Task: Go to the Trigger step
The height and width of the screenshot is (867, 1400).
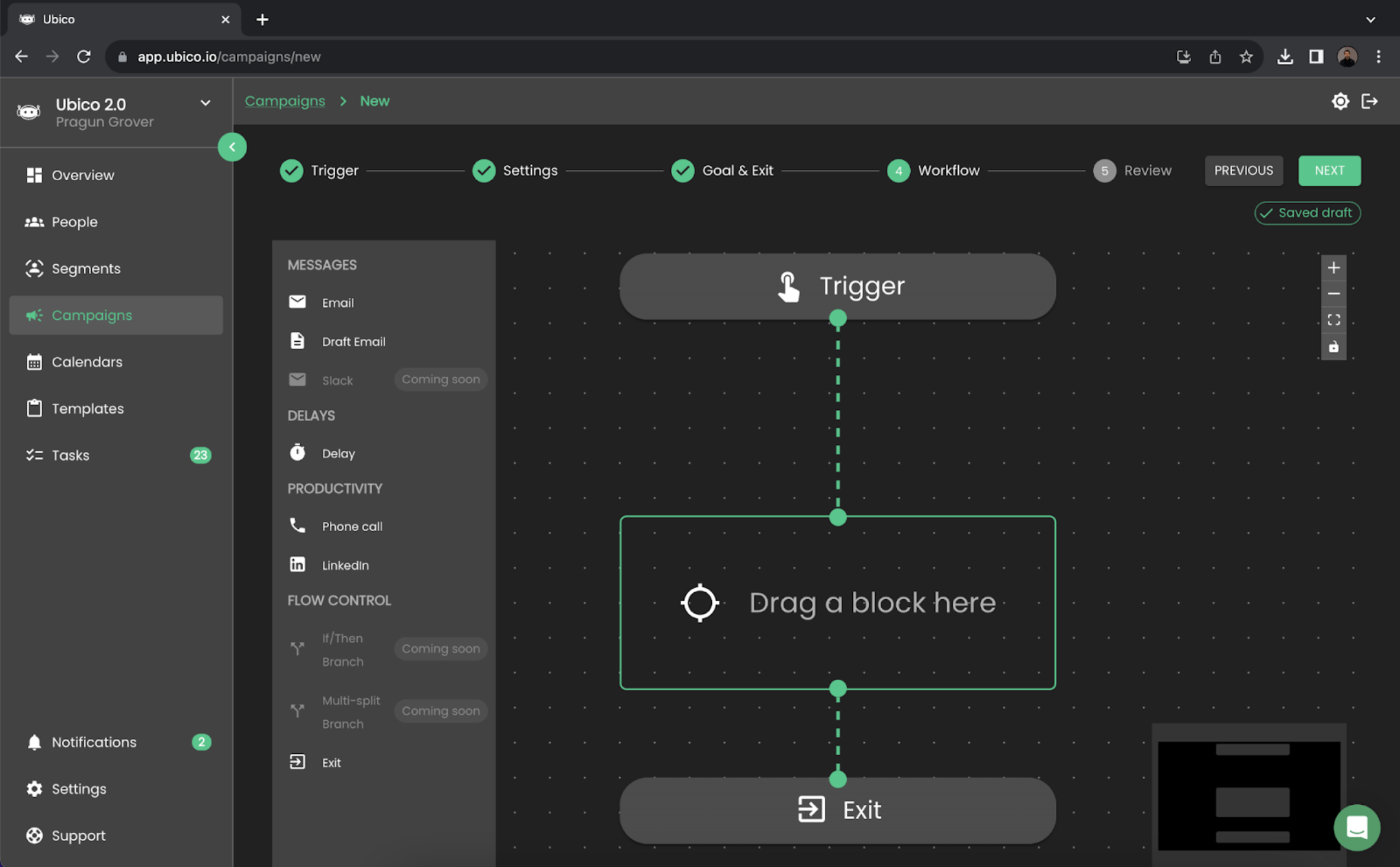Action: [319, 171]
